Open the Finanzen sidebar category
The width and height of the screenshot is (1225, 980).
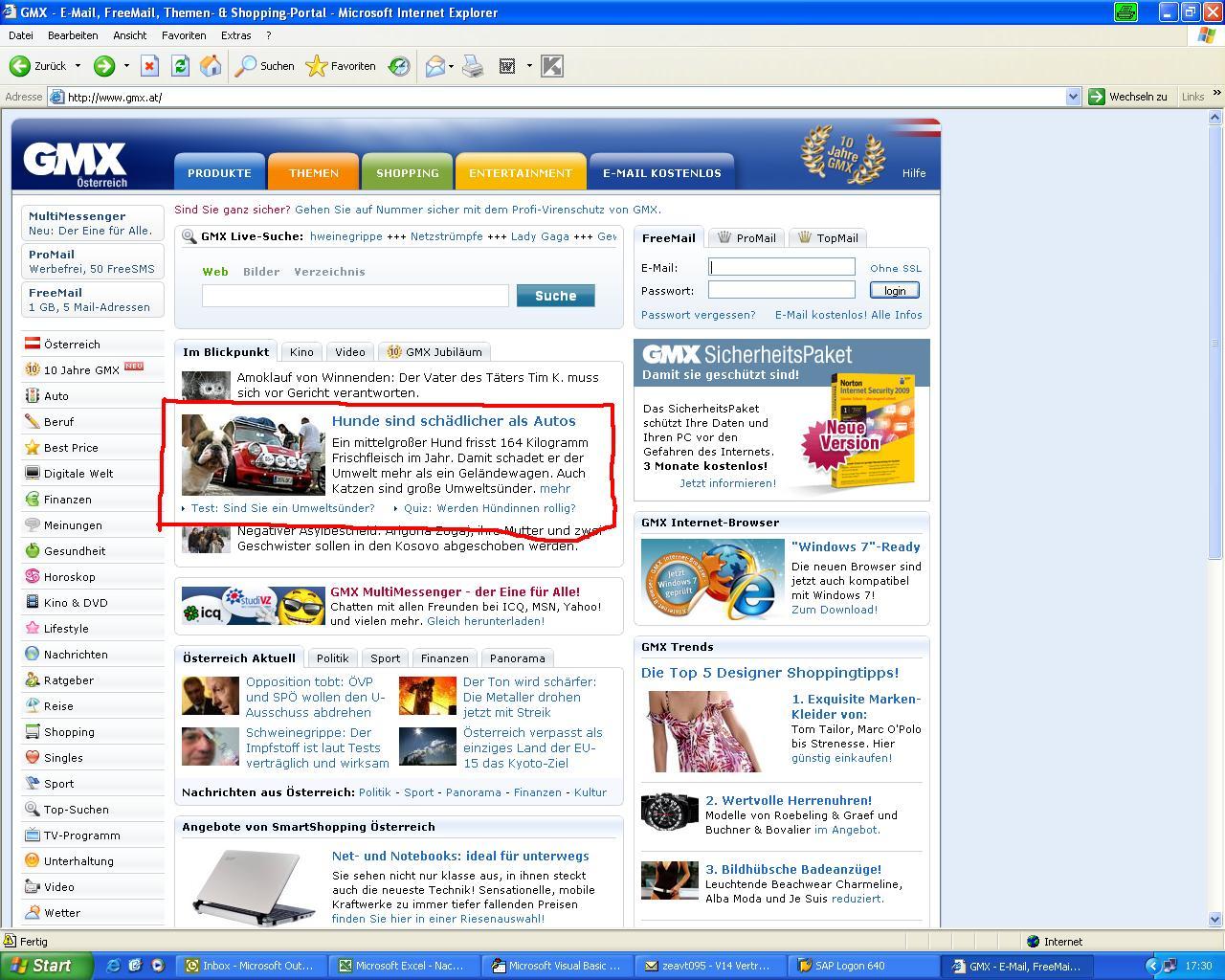(93, 499)
